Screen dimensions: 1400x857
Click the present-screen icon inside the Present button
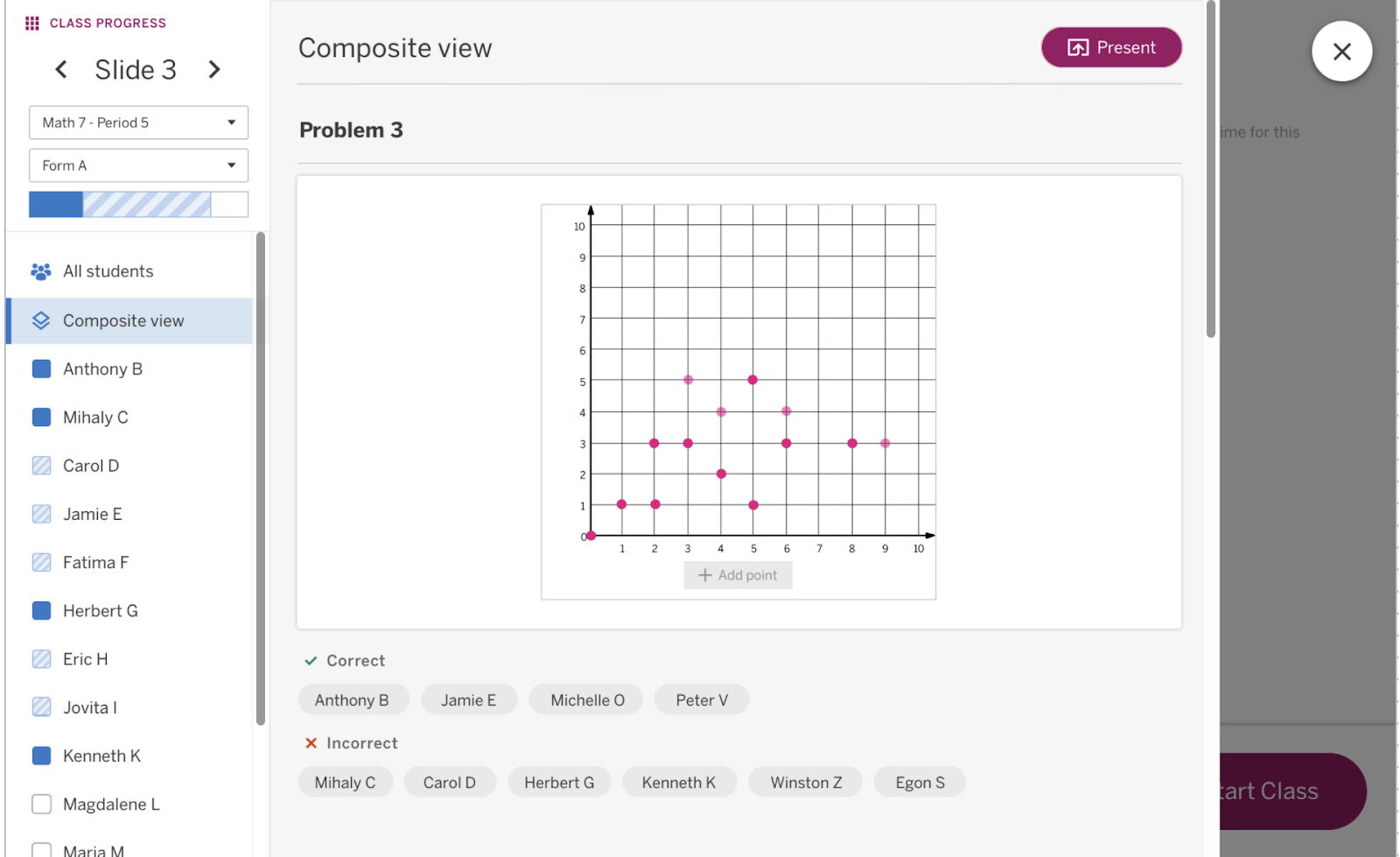(1079, 47)
